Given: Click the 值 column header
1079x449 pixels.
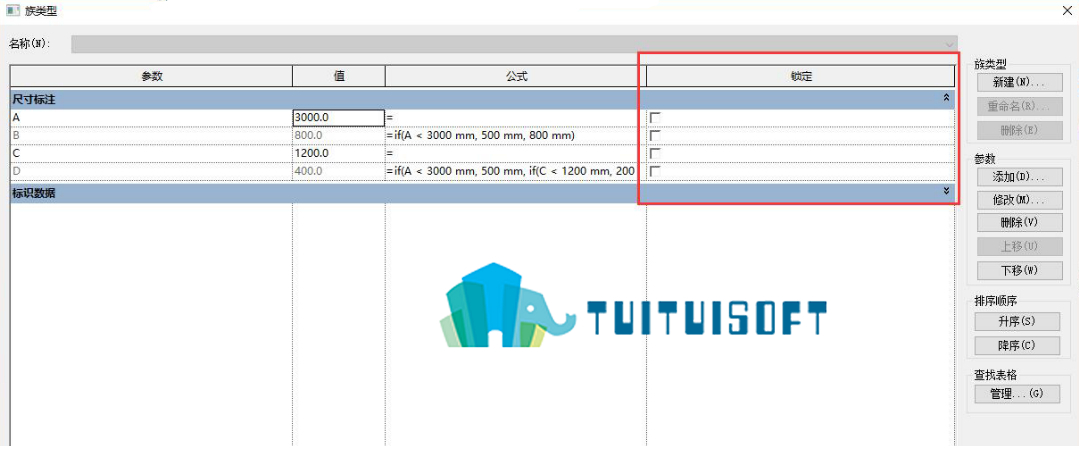Looking at the screenshot, I should (339, 76).
